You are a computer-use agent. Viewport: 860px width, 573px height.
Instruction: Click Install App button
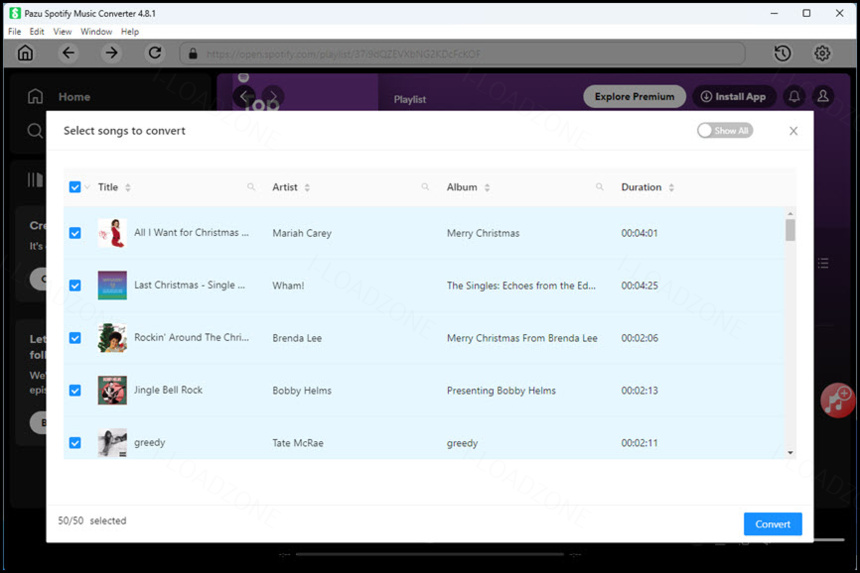(x=733, y=97)
